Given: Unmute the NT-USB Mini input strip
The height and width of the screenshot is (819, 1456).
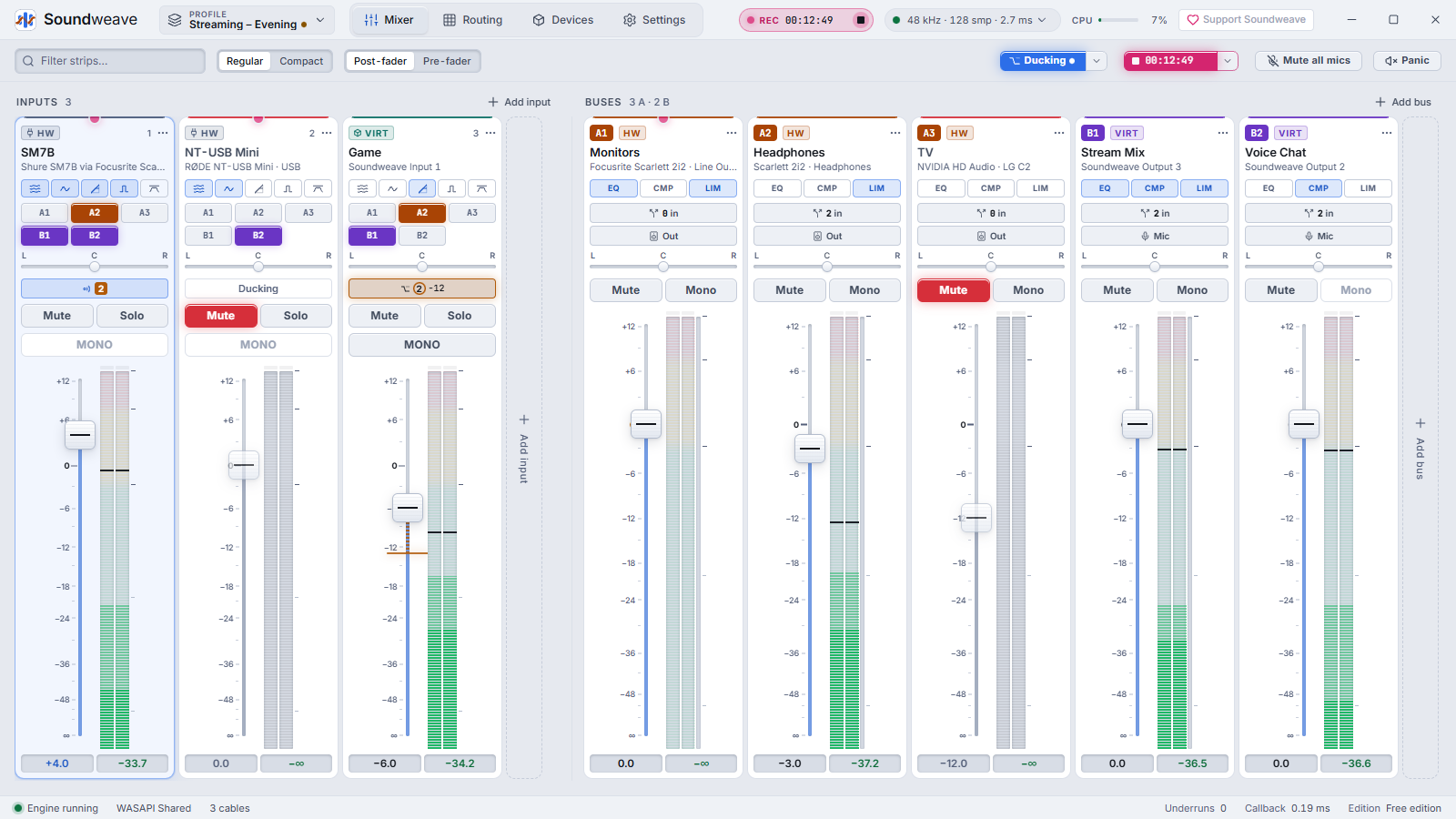Looking at the screenshot, I should pos(221,316).
